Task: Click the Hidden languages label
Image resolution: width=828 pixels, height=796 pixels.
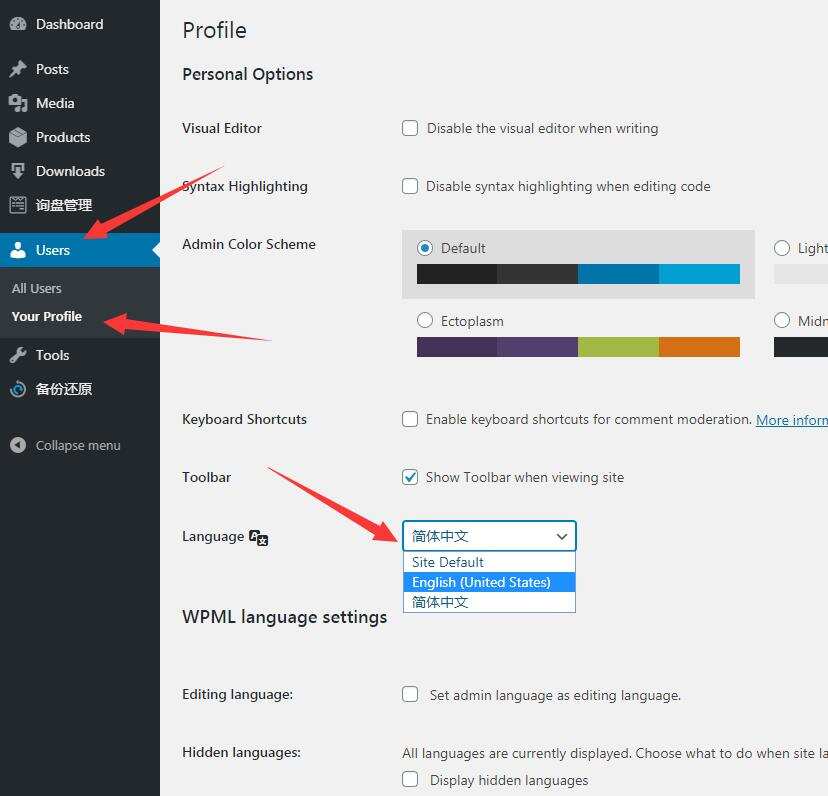Action: 241,752
